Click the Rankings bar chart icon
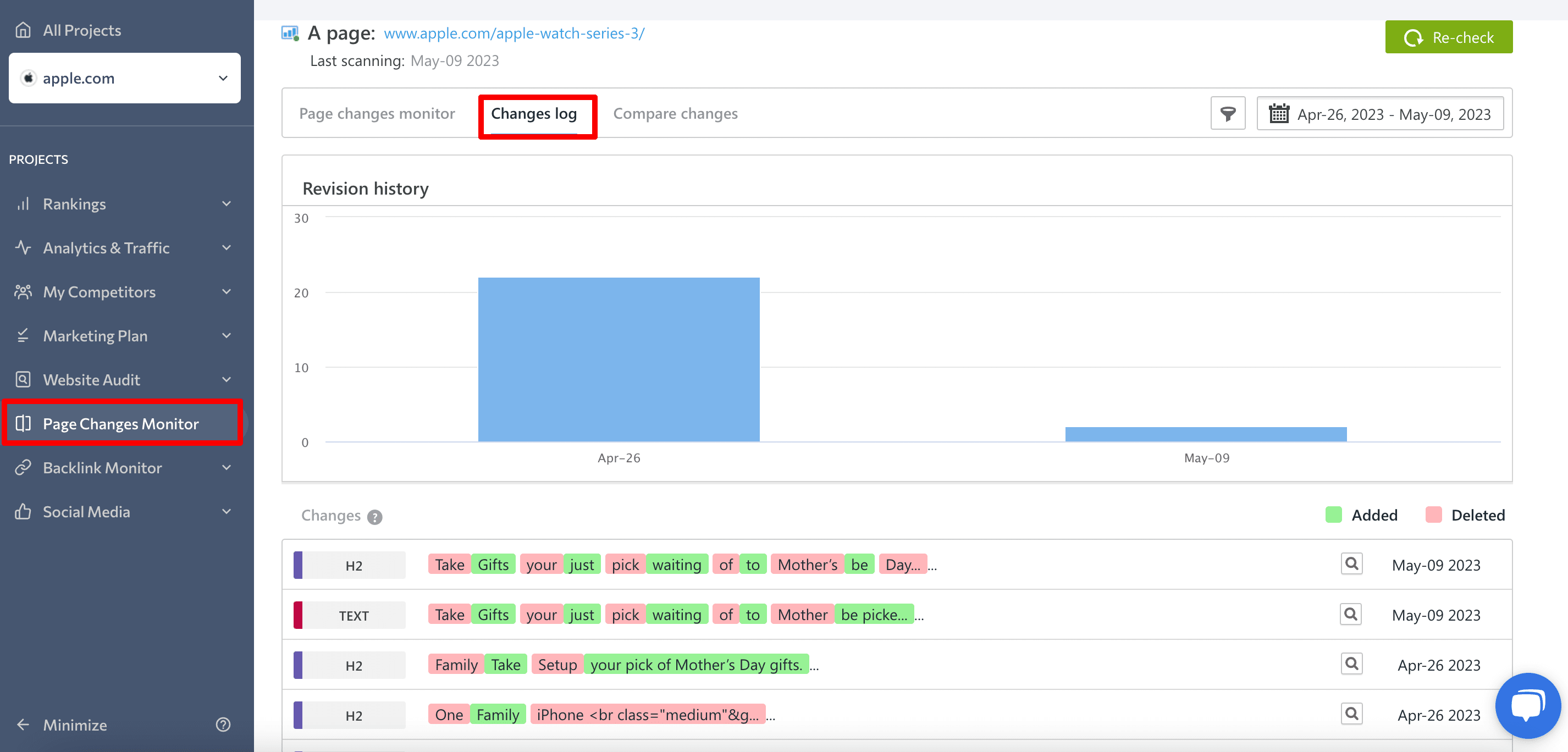 tap(23, 204)
